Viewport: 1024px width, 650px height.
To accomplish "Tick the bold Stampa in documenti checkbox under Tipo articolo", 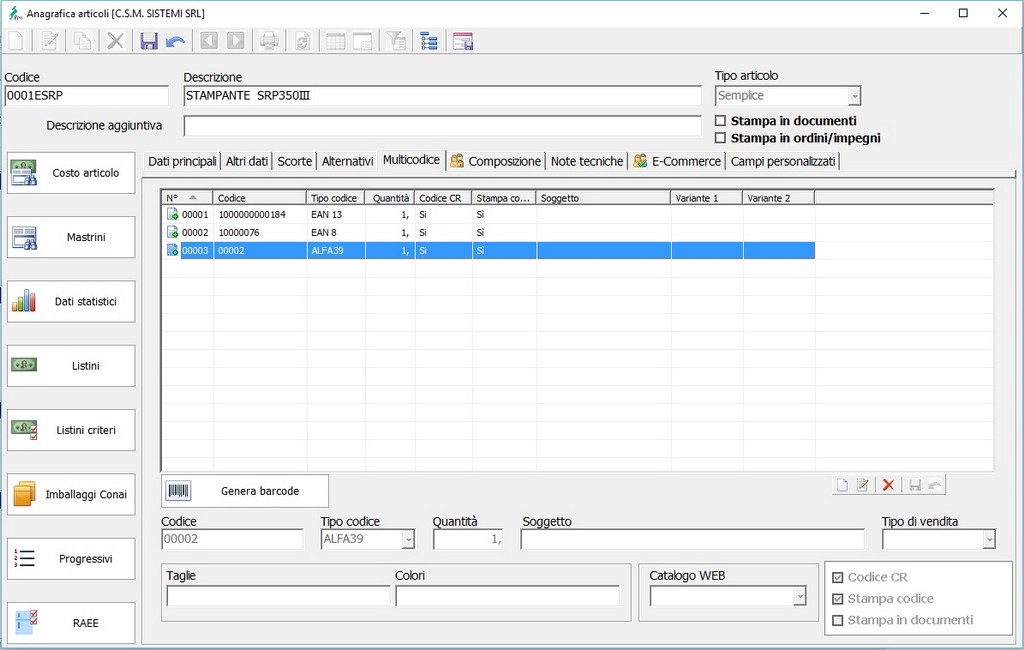I will click(x=720, y=121).
